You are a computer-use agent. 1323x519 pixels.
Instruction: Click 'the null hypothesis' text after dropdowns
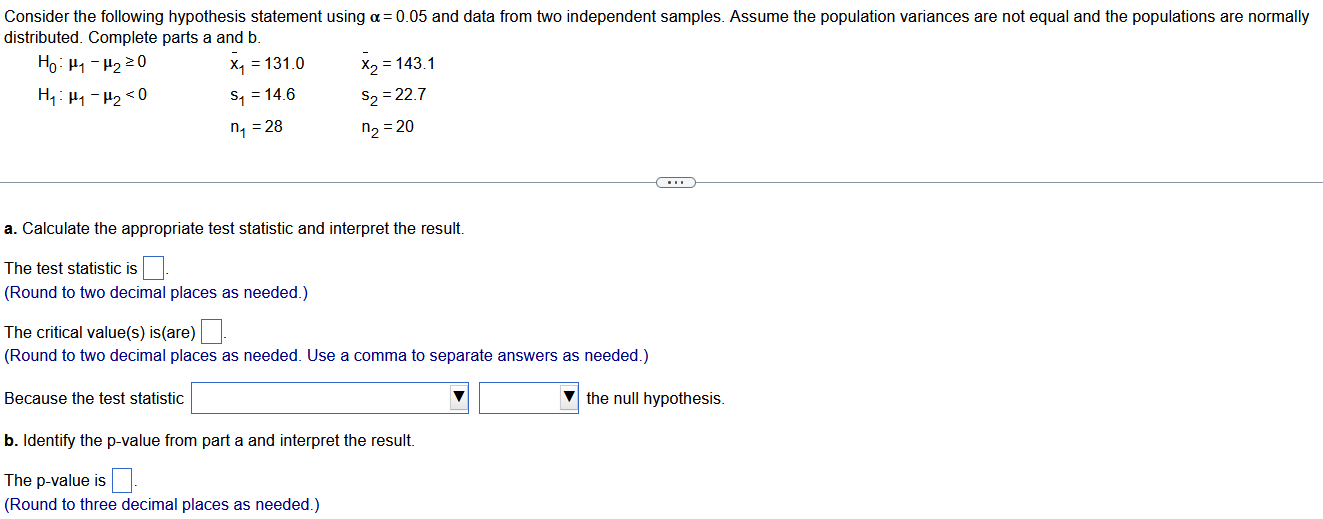click(655, 398)
